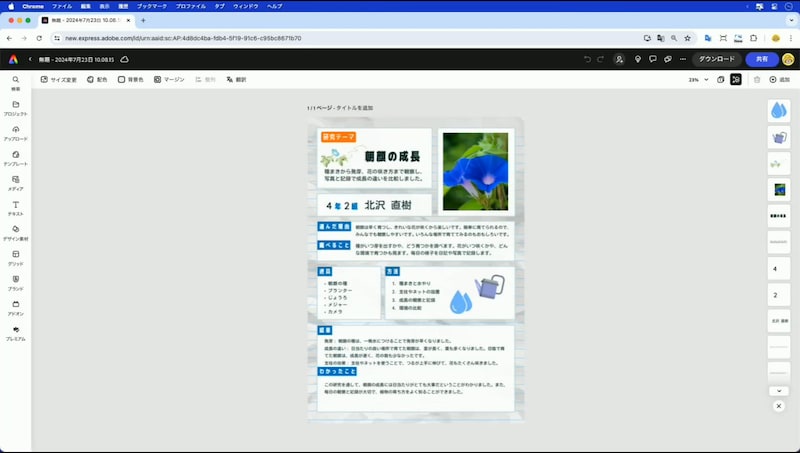Viewport: 800px width, 453px height.
Task: Select the layer thumbnail showing 4
Action: click(779, 268)
